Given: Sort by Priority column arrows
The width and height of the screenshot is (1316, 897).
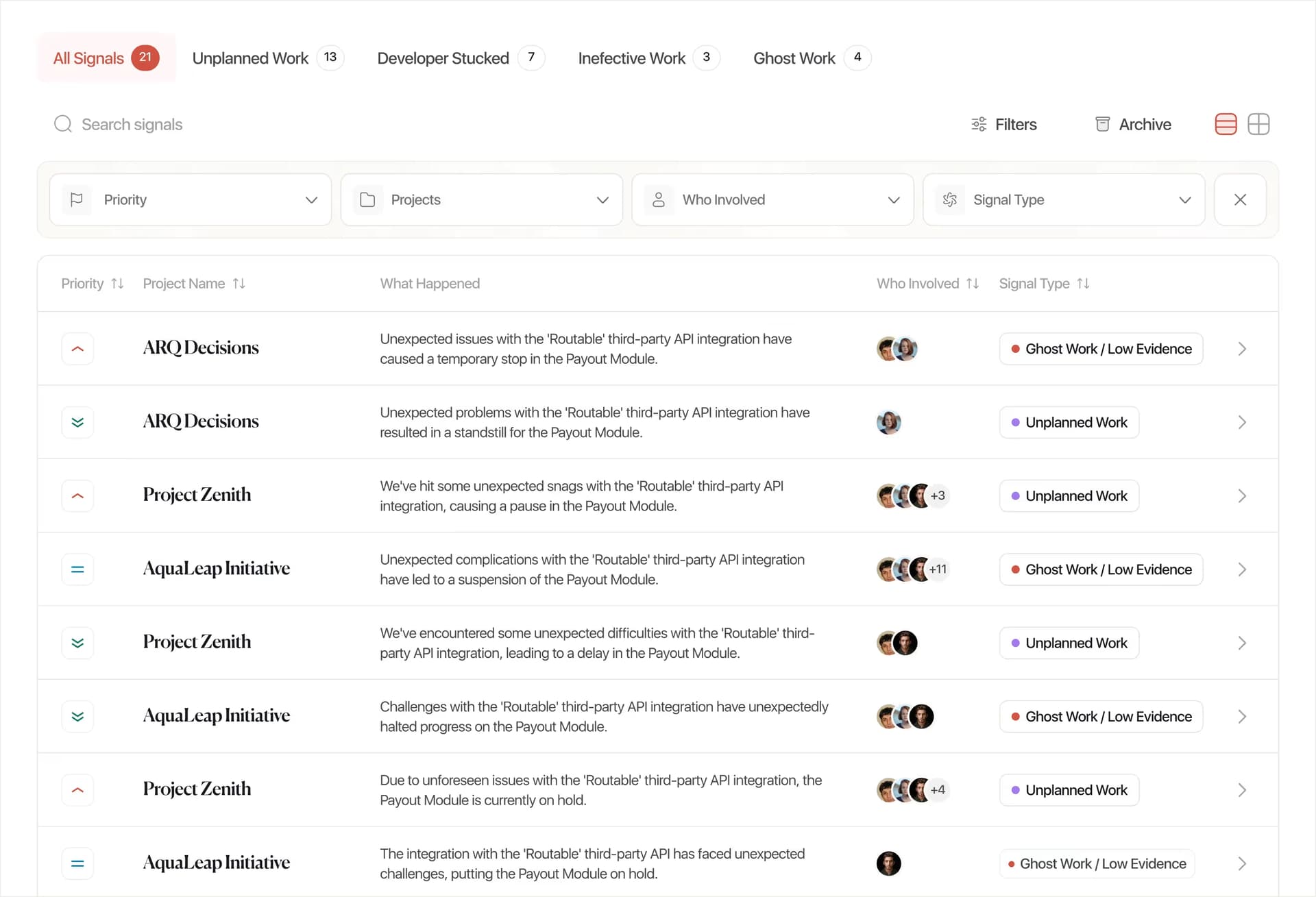Looking at the screenshot, I should [117, 284].
